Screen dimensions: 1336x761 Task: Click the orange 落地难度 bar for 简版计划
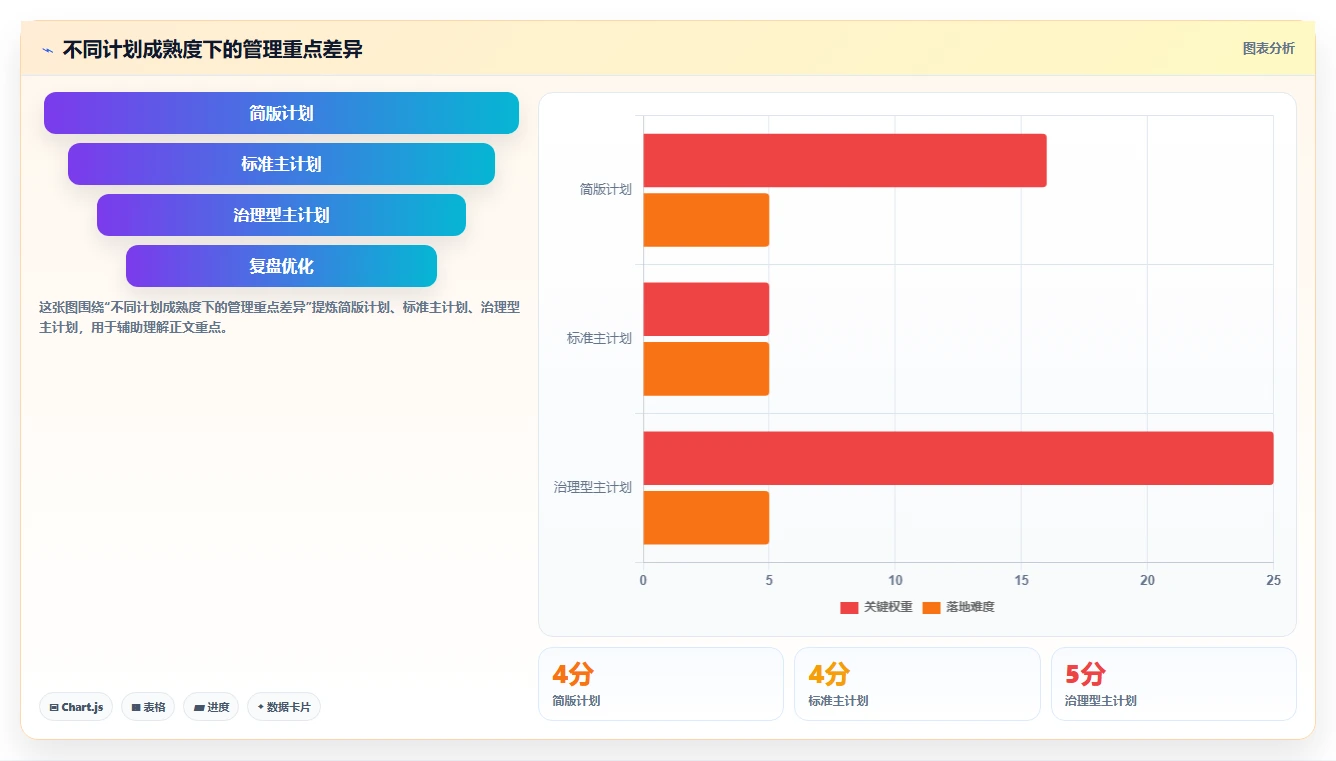(706, 220)
